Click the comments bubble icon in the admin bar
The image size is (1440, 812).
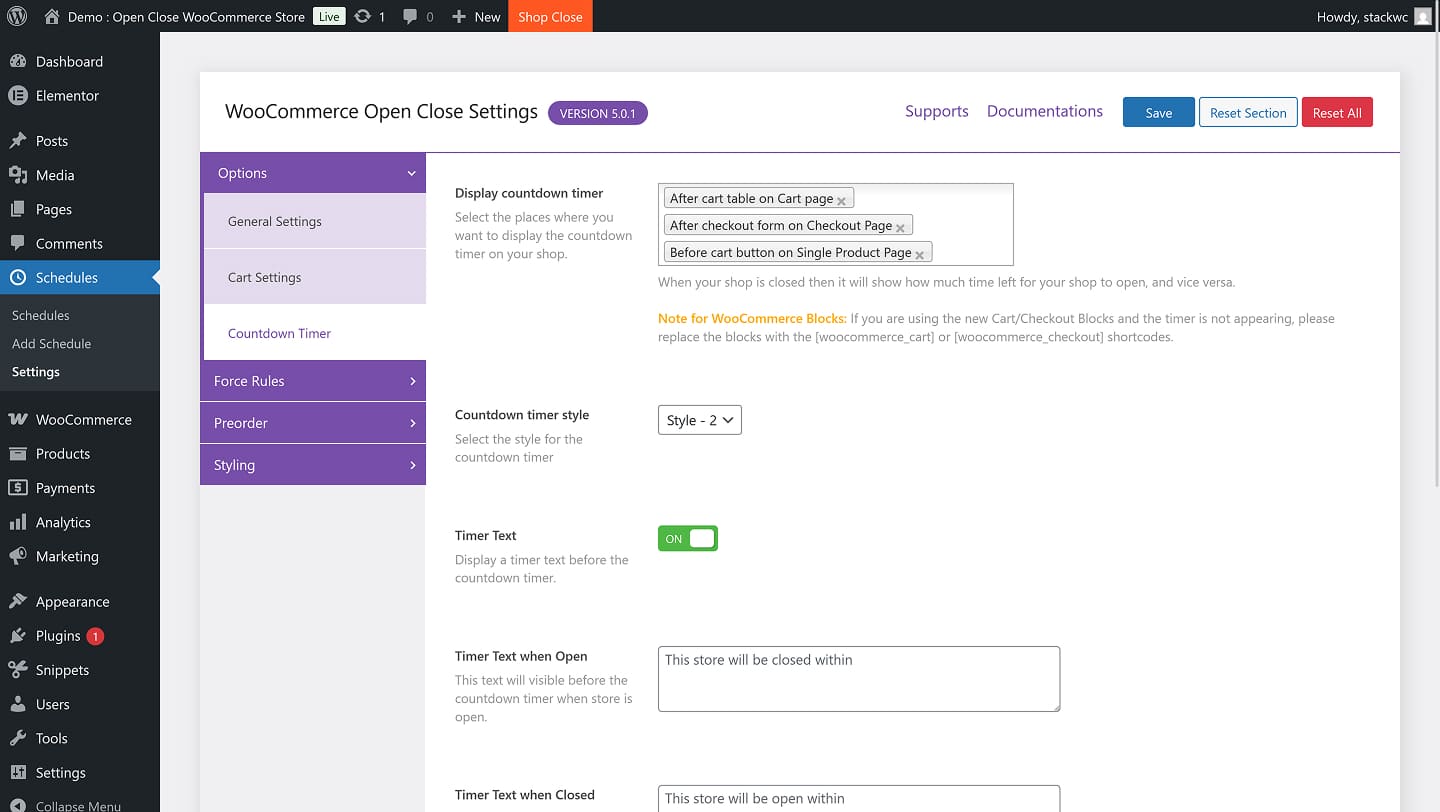pyautogui.click(x=410, y=17)
